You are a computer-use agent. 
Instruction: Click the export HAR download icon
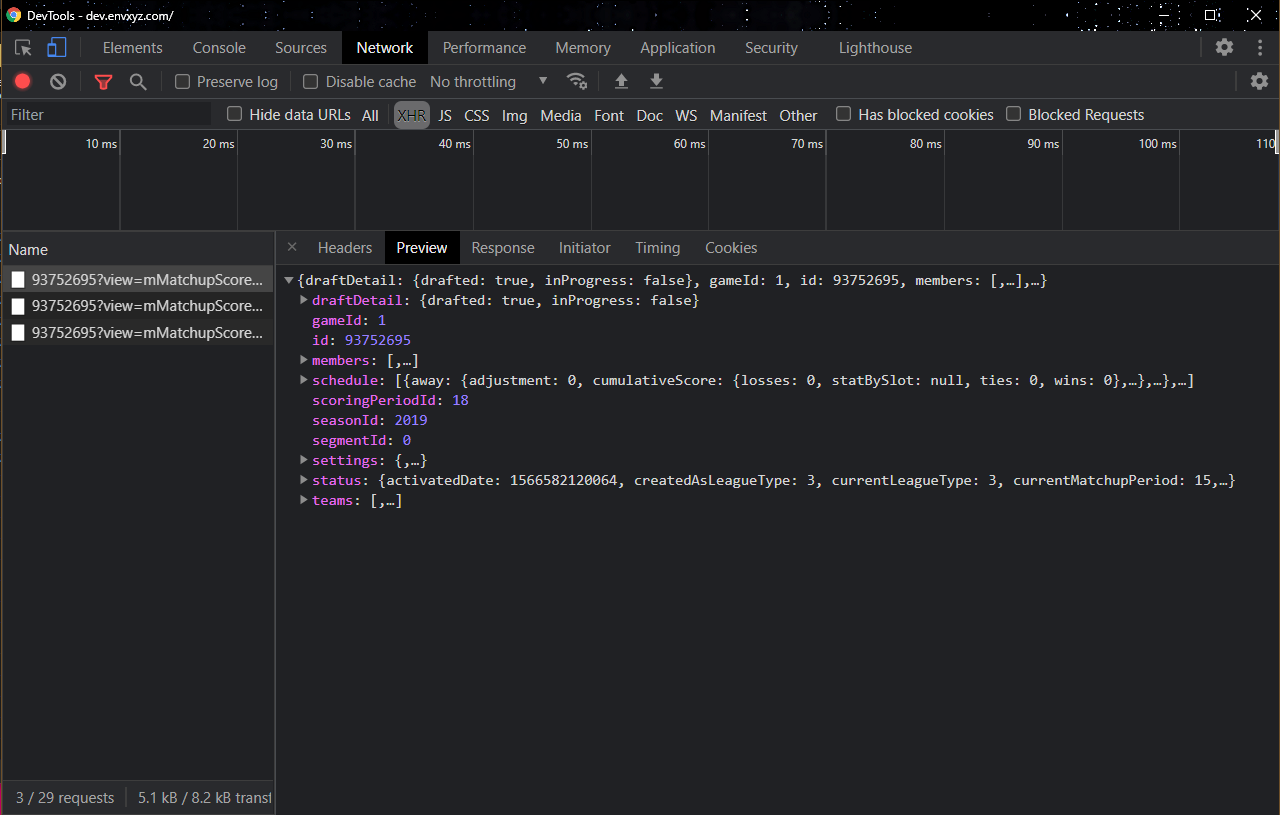656,82
